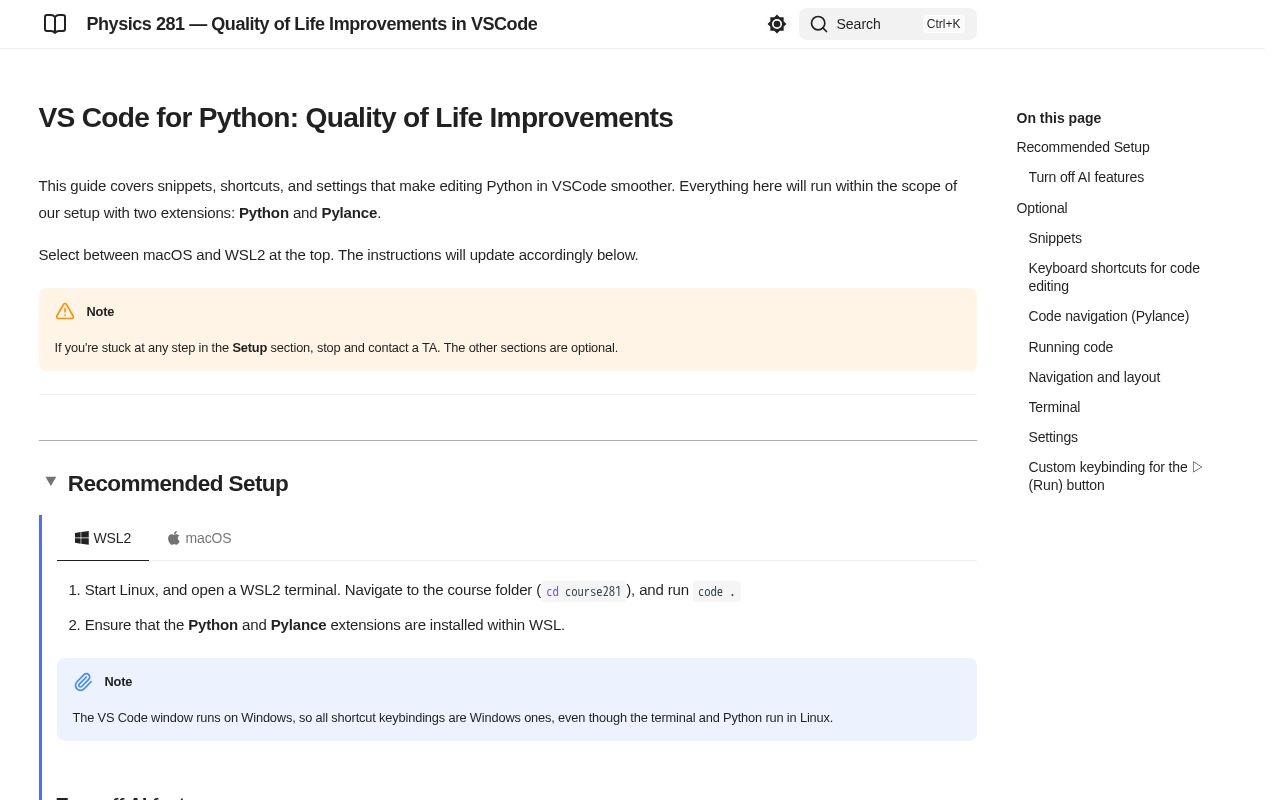The height and width of the screenshot is (800, 1280).
Task: Go to Terminal in sidebar outline
Action: pos(1054,407)
